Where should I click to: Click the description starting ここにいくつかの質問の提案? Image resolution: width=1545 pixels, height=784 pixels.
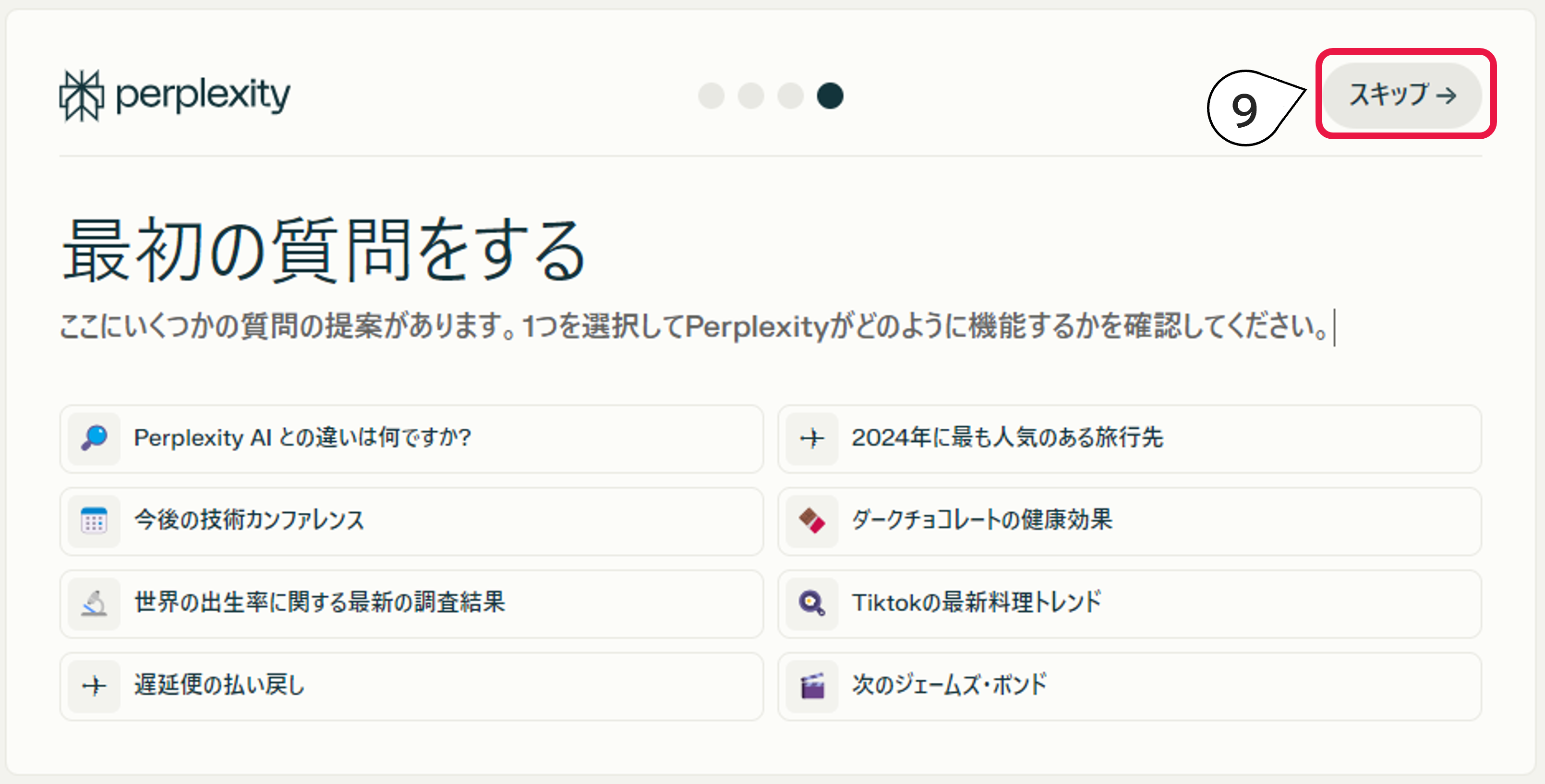(x=694, y=327)
